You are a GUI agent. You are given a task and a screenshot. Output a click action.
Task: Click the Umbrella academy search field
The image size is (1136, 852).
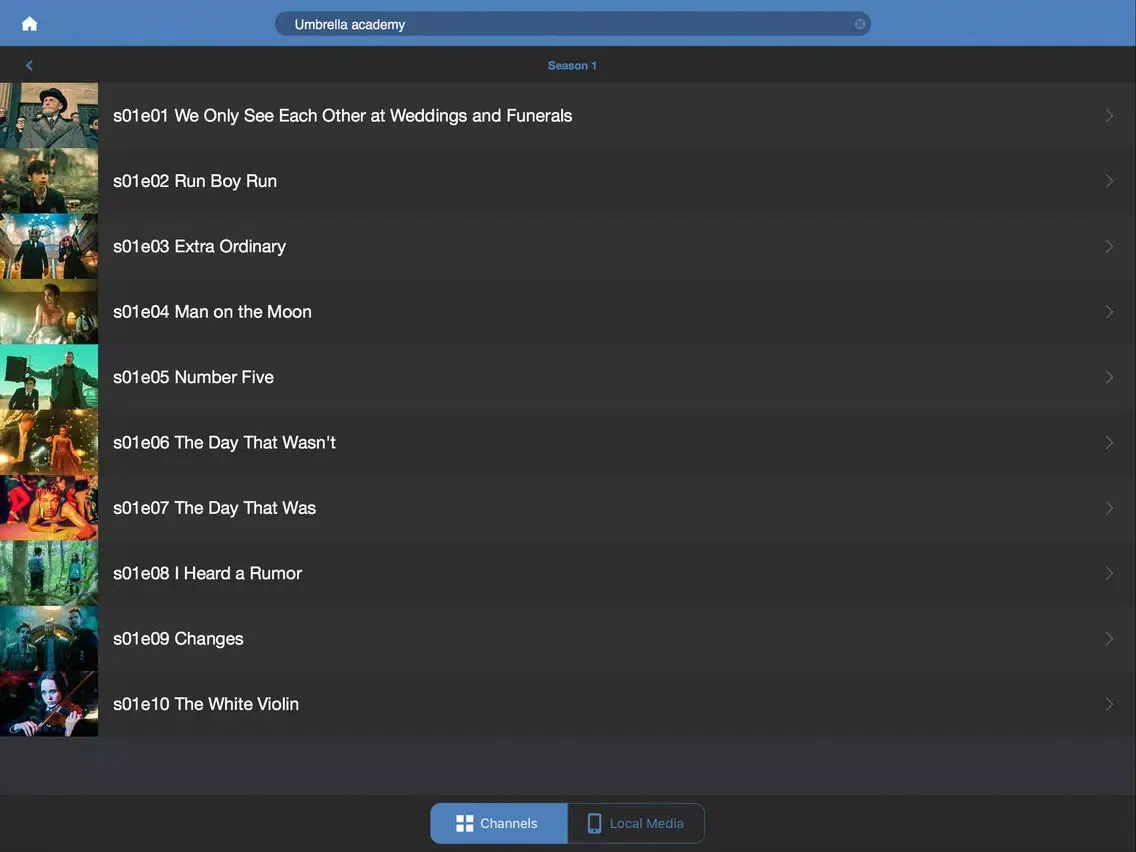click(x=572, y=24)
